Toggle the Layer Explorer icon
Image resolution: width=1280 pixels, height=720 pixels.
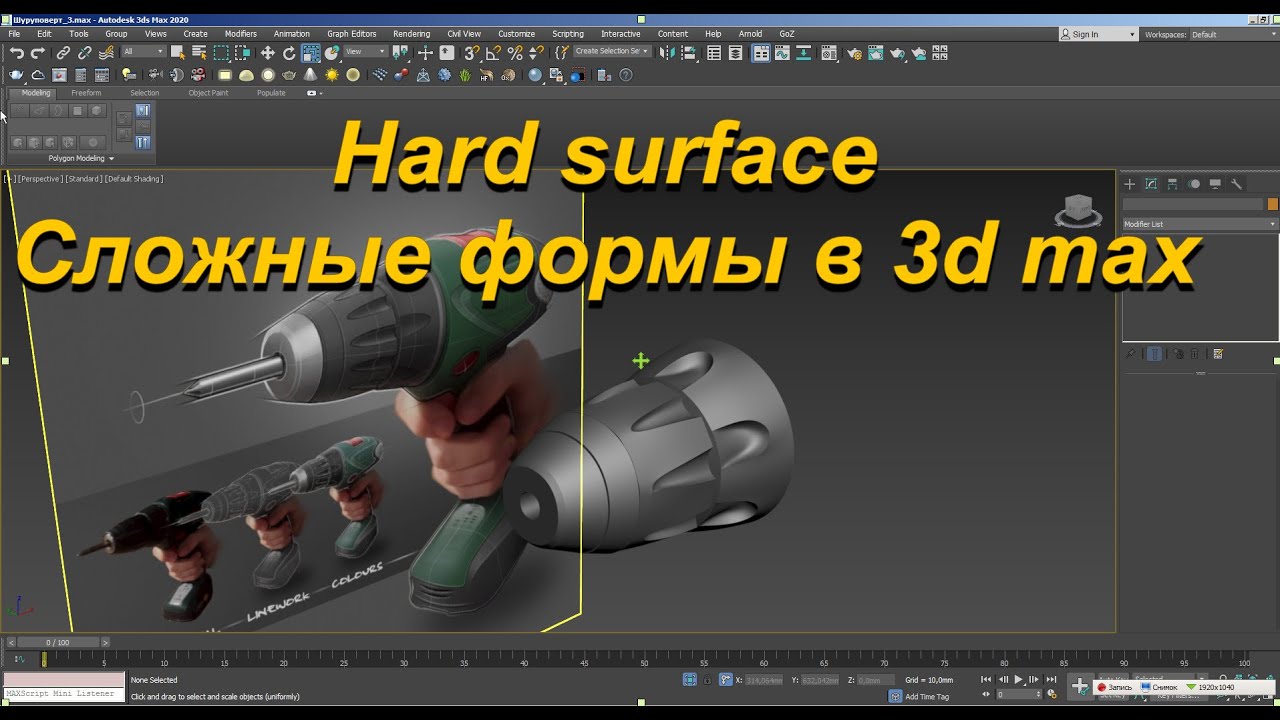tap(735, 53)
